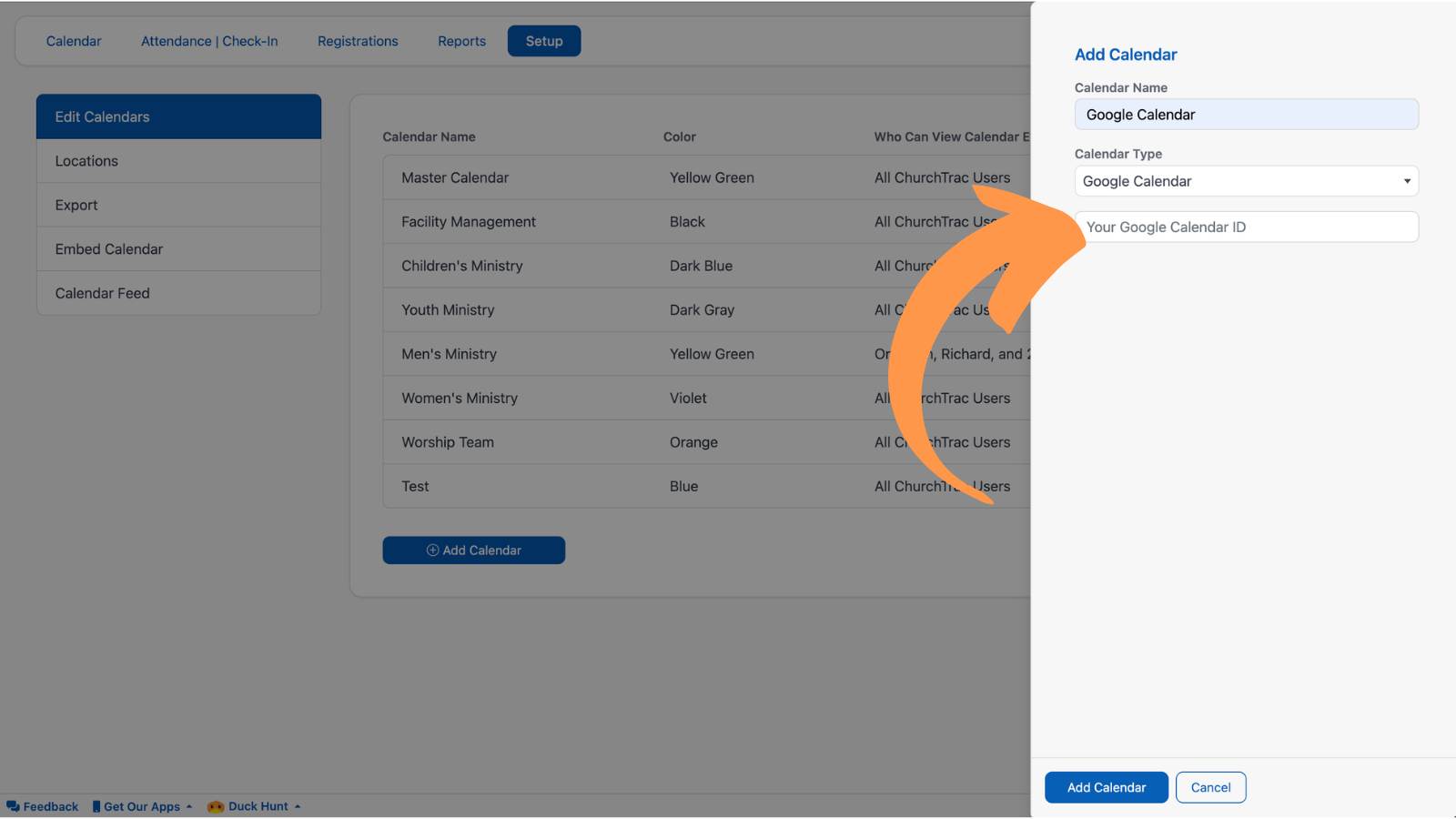Open the Calendar Type dropdown
This screenshot has width=1456, height=819.
1247,181
